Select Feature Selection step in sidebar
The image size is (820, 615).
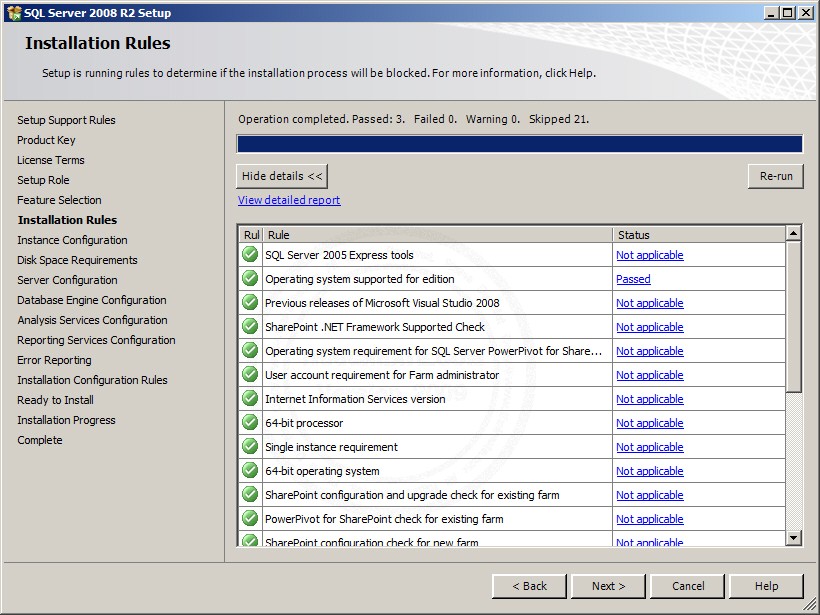click(59, 200)
